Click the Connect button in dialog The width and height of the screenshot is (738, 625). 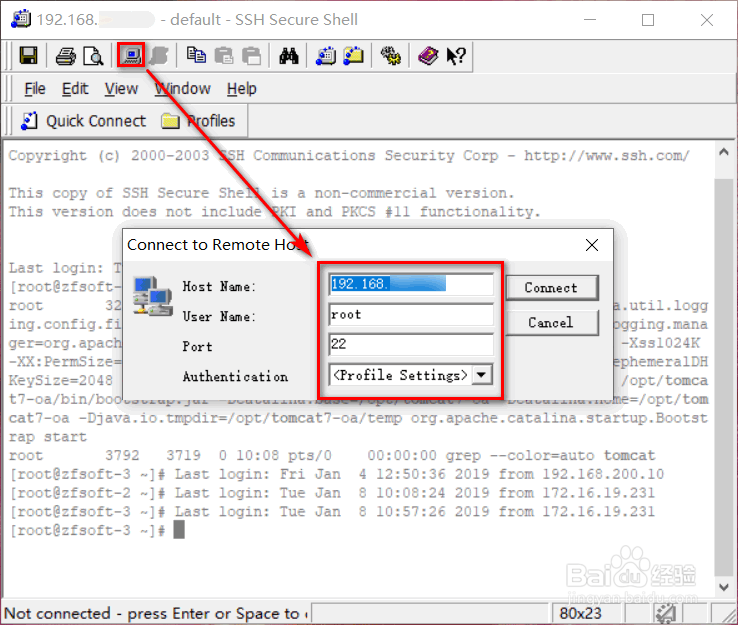tap(552, 288)
